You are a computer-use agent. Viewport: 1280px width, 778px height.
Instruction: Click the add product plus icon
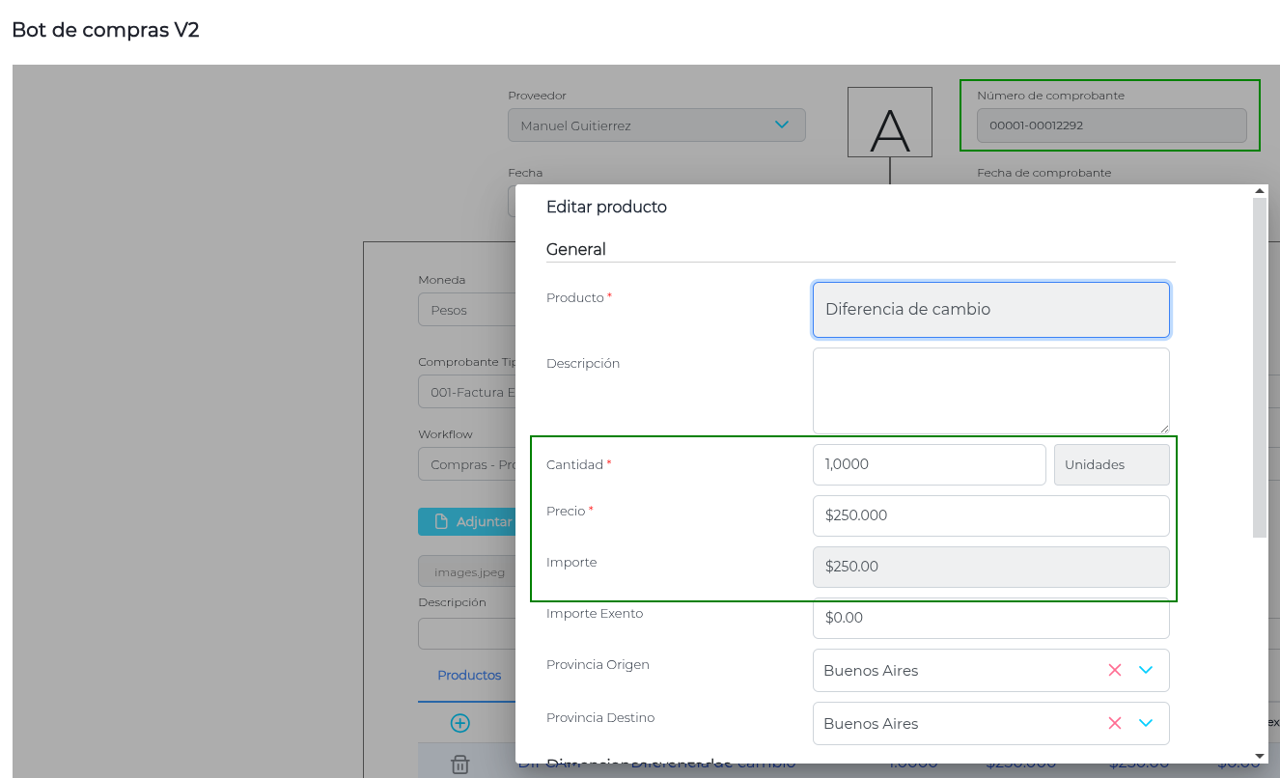tap(460, 723)
